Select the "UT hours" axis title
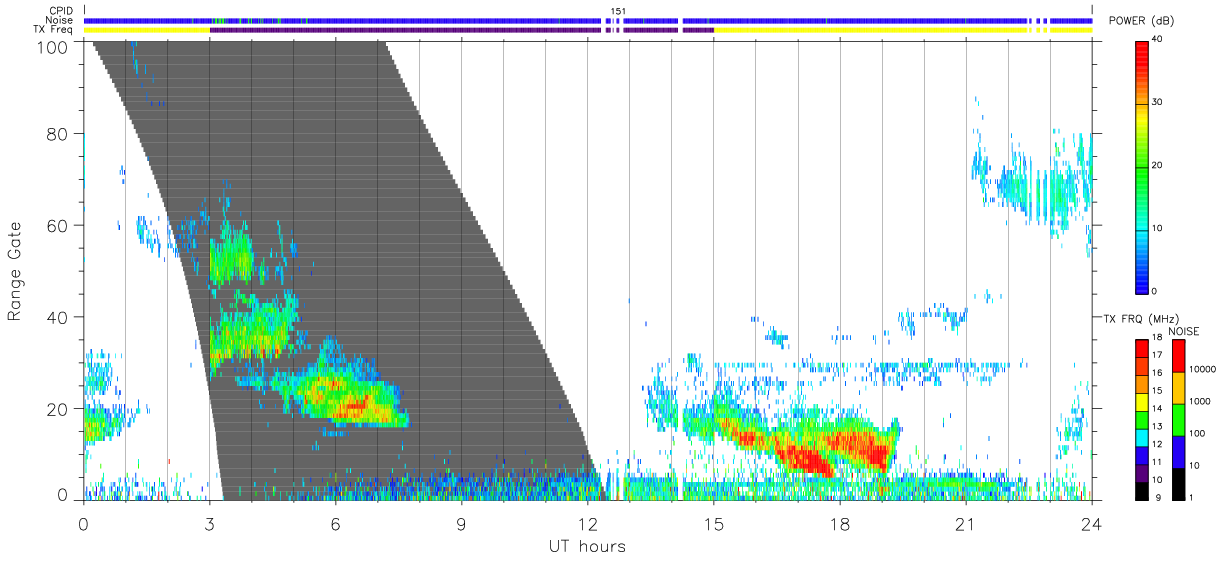The width and height of the screenshot is (1228, 567). (587, 546)
